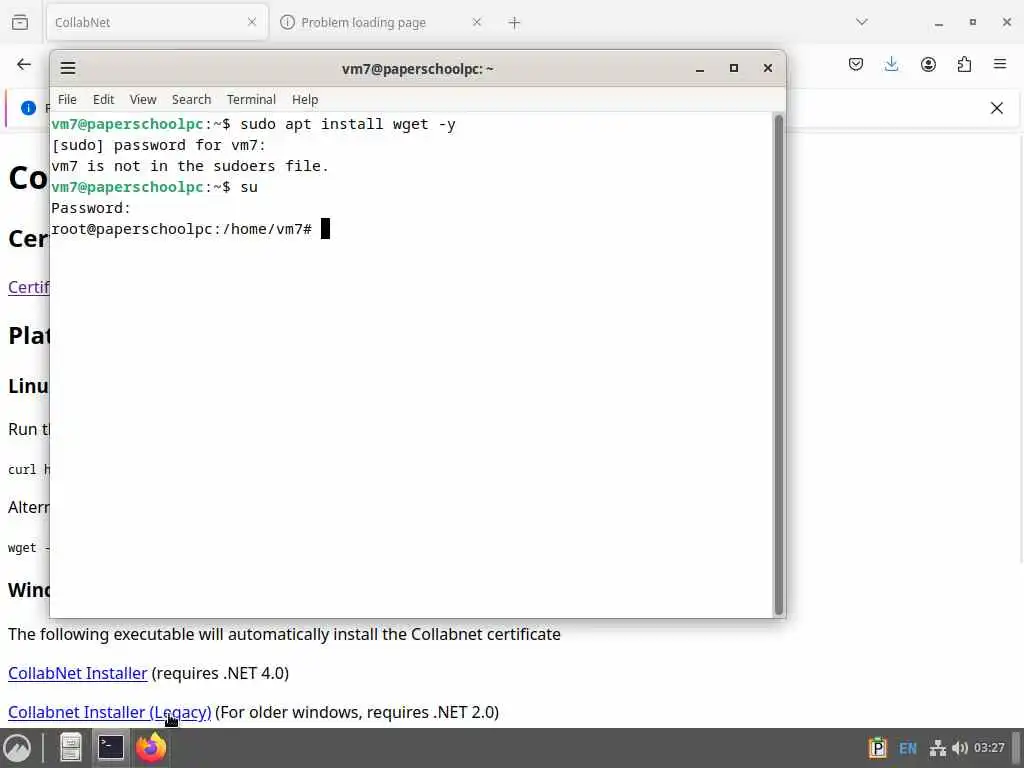
Task: Click the P tray icon
Action: [877, 748]
